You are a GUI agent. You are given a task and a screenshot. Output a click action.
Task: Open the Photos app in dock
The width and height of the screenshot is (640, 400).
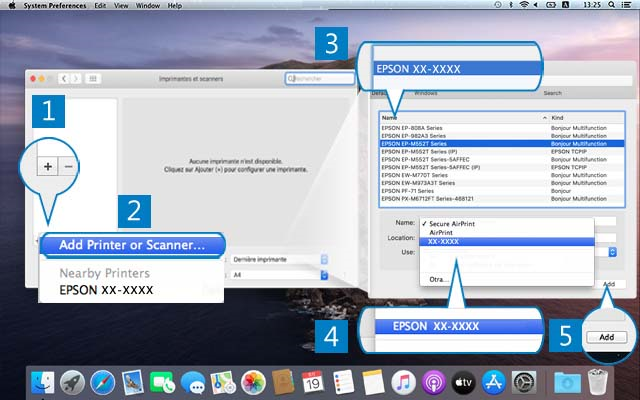coord(252,381)
